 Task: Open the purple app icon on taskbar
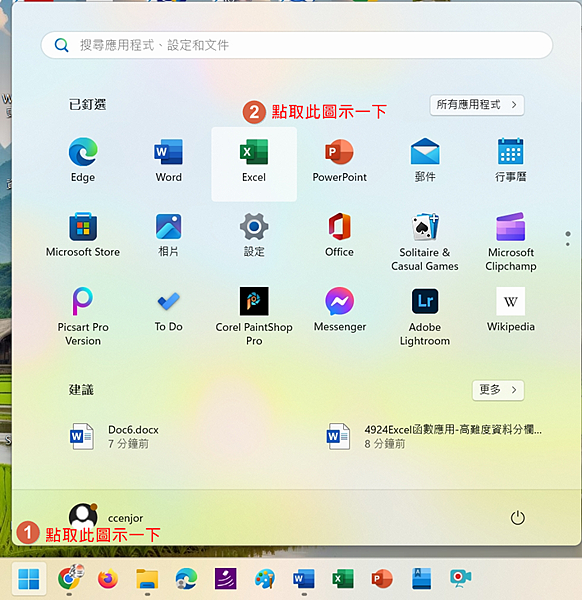[x=225, y=579]
